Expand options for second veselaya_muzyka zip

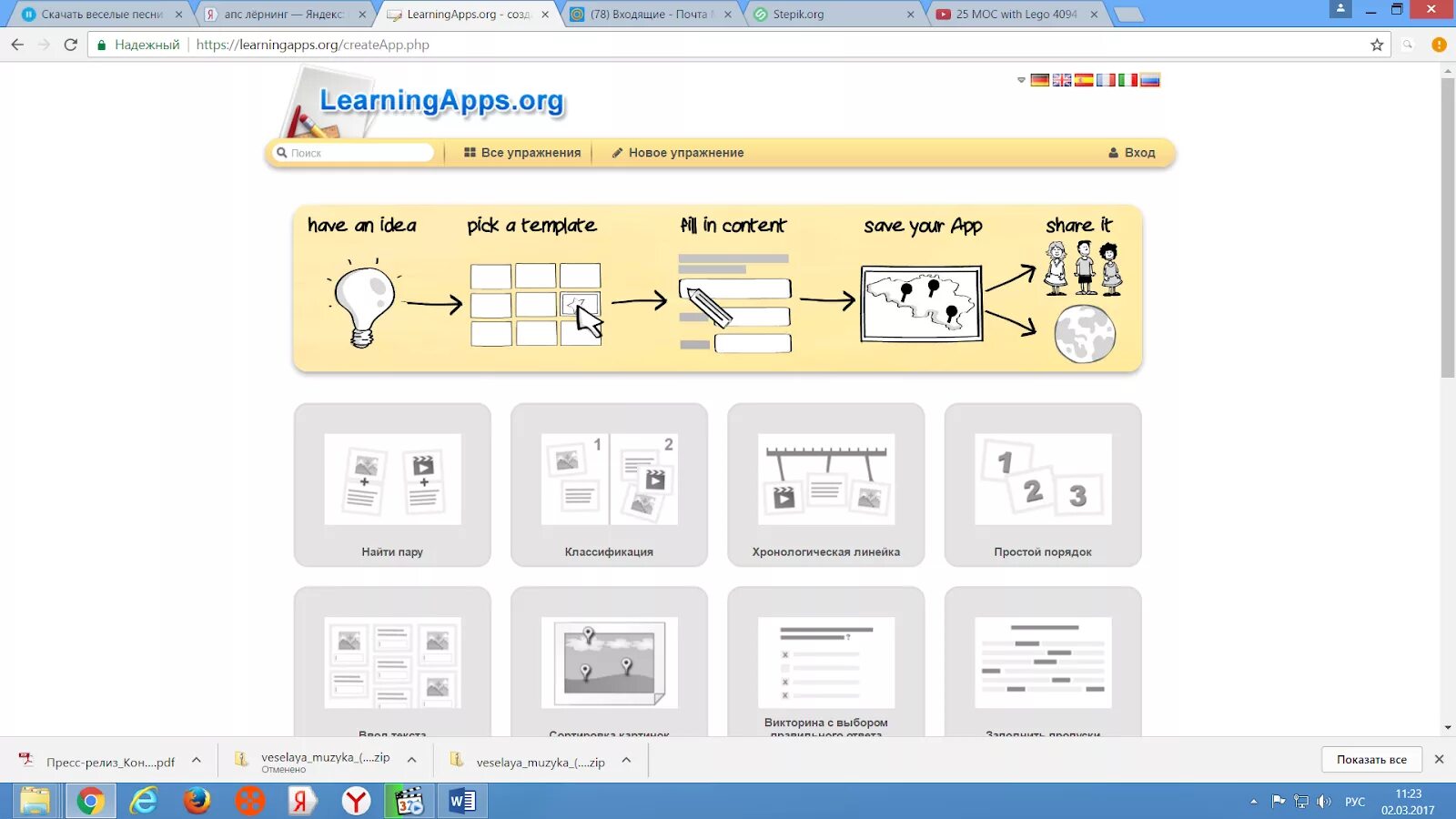tap(626, 760)
